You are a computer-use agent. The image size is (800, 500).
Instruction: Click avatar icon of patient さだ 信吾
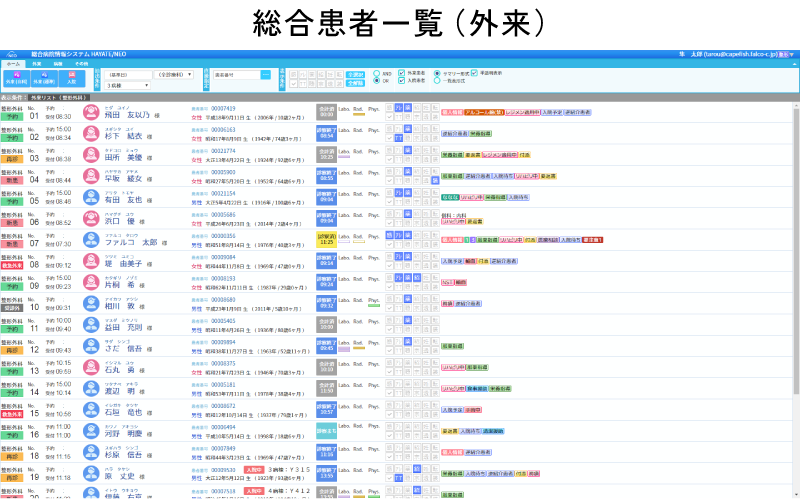tap(91, 346)
